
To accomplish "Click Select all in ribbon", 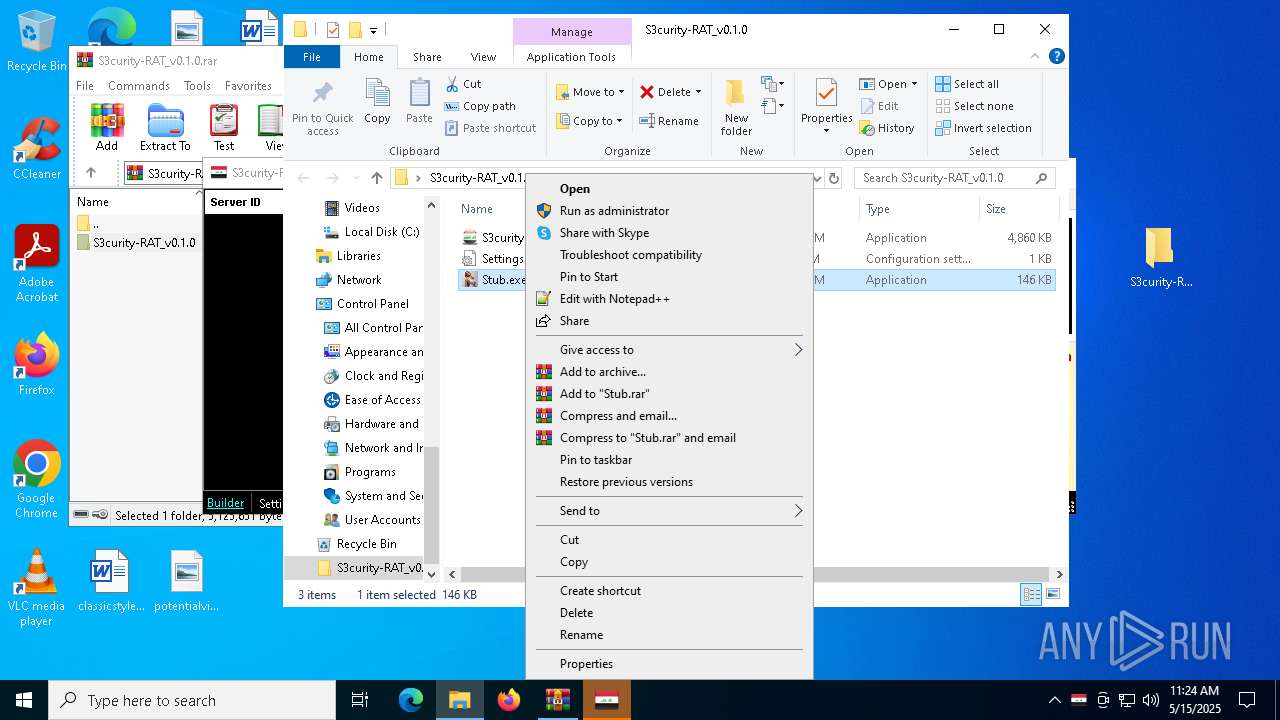I will 967,84.
